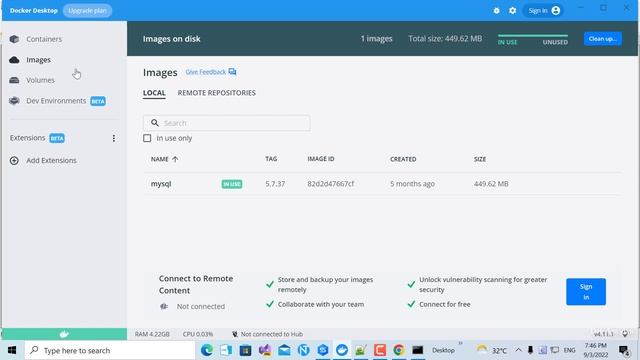
Task: Click the Upgrade plan button
Action: 87,11
